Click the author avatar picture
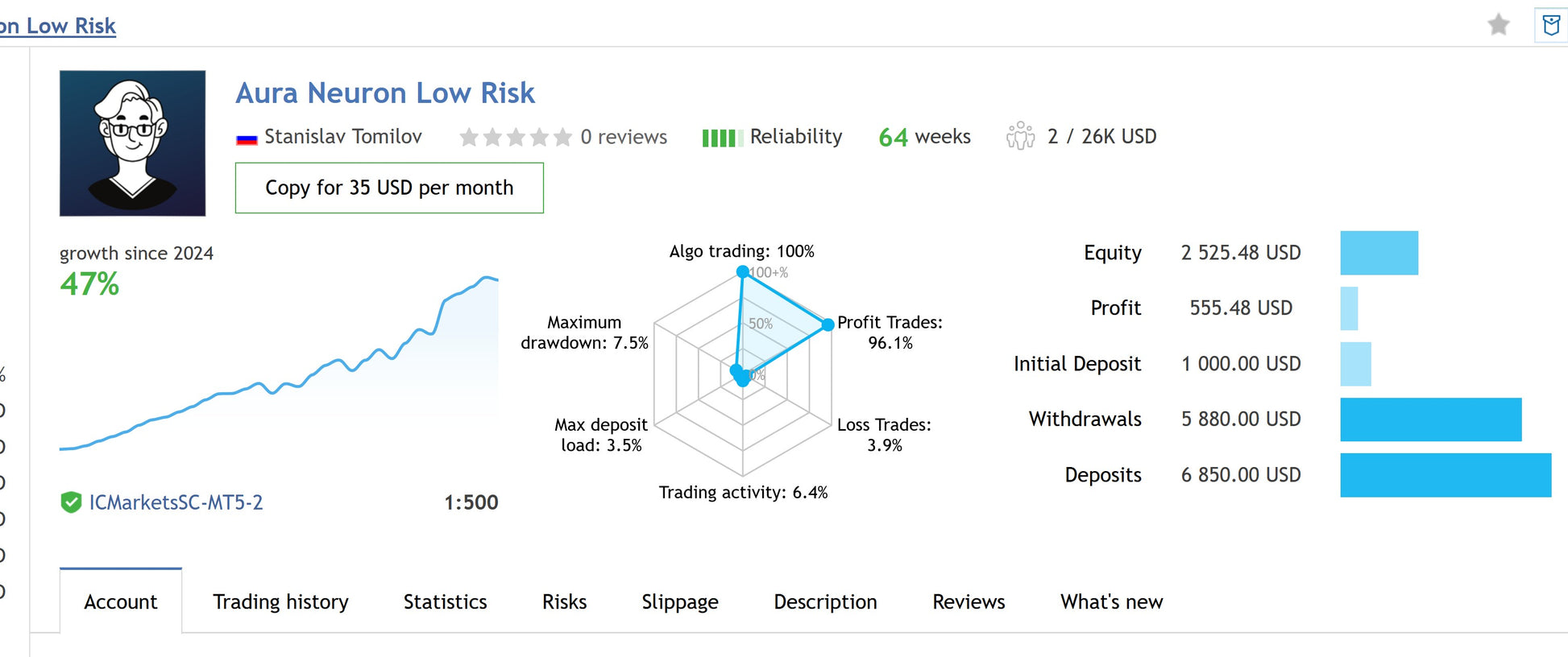This screenshot has height=657, width=1568. click(133, 143)
